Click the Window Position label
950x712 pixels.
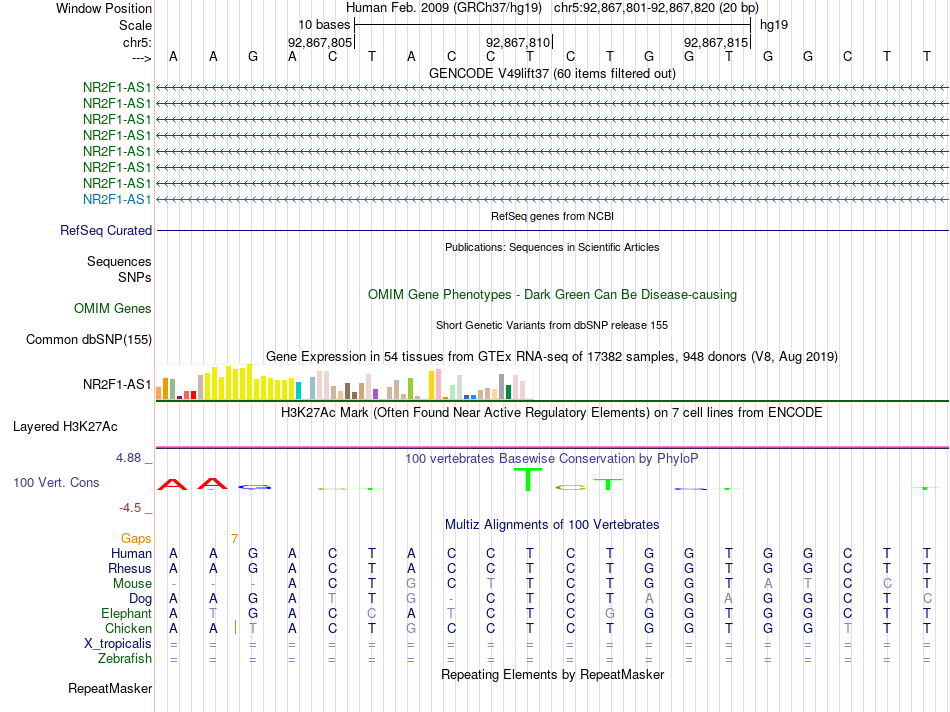(x=104, y=8)
